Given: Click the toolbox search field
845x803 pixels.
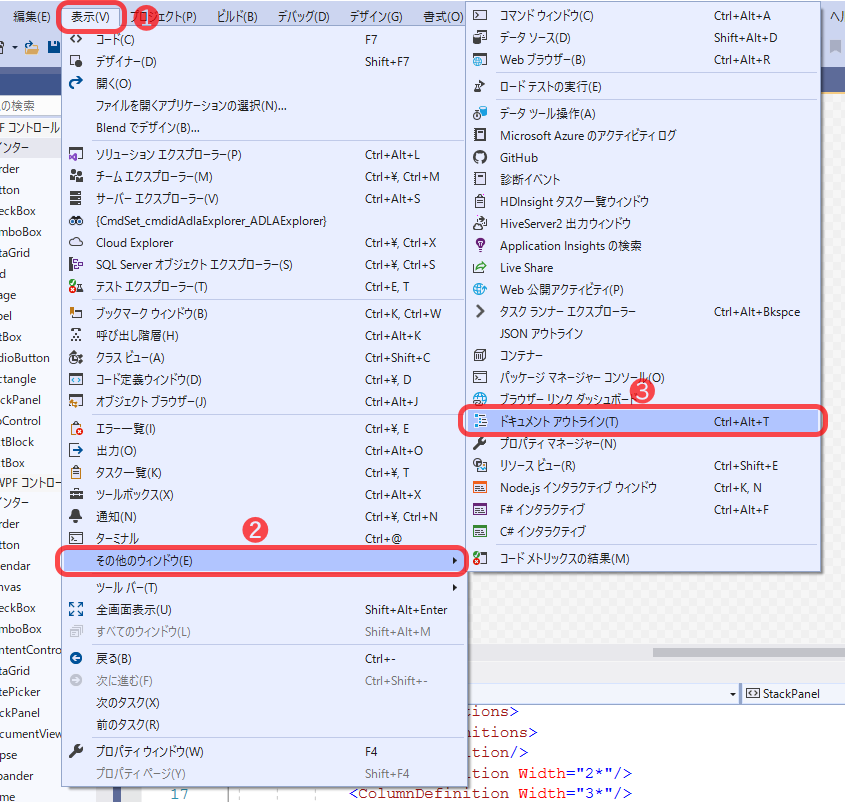Looking at the screenshot, I should [30, 106].
